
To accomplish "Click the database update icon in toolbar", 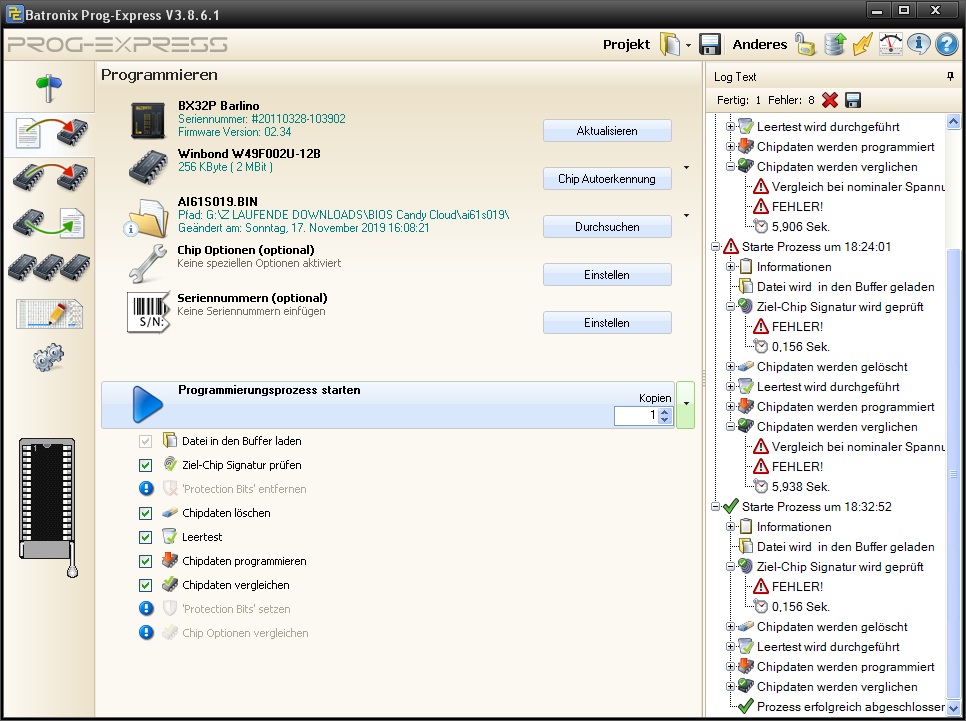I will point(834,44).
